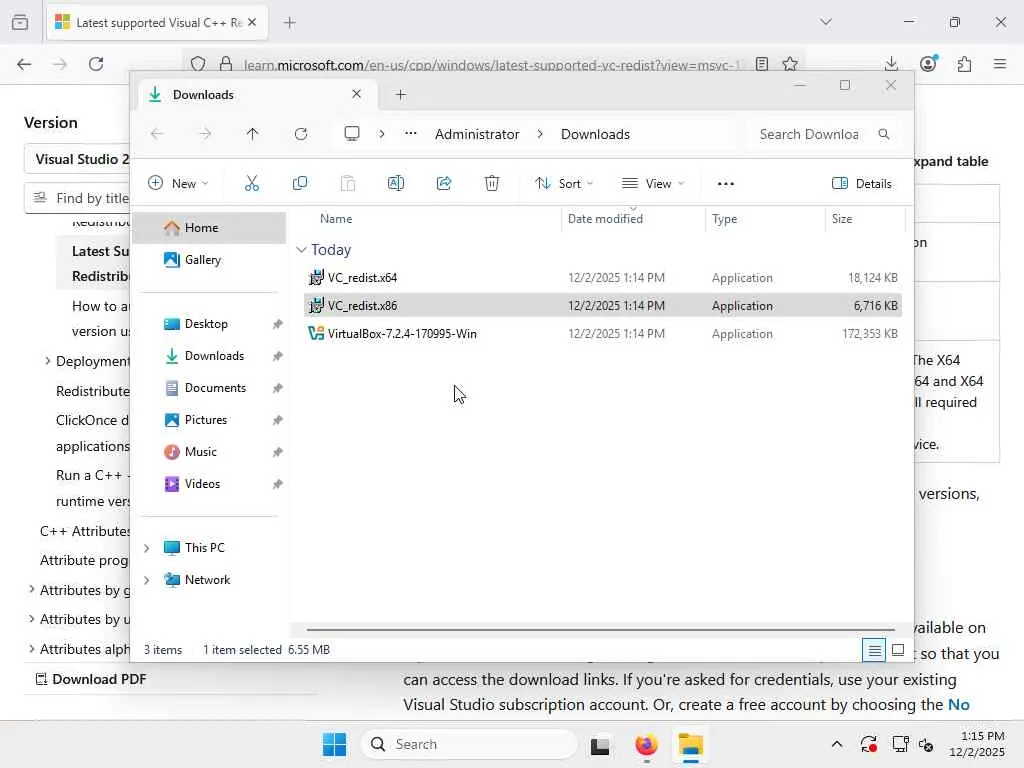
Task: Click the search magnifier icon in Explorer
Action: 884,134
